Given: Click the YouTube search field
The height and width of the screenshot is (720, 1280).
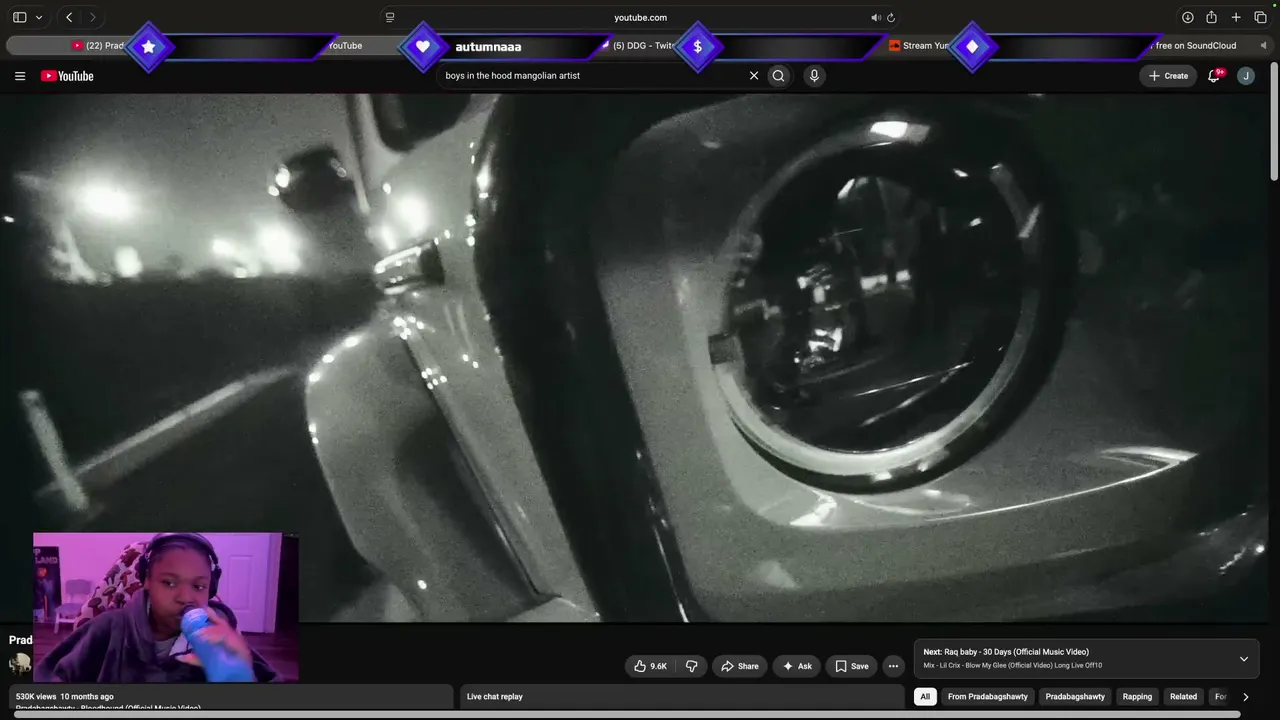Looking at the screenshot, I should 595,76.
